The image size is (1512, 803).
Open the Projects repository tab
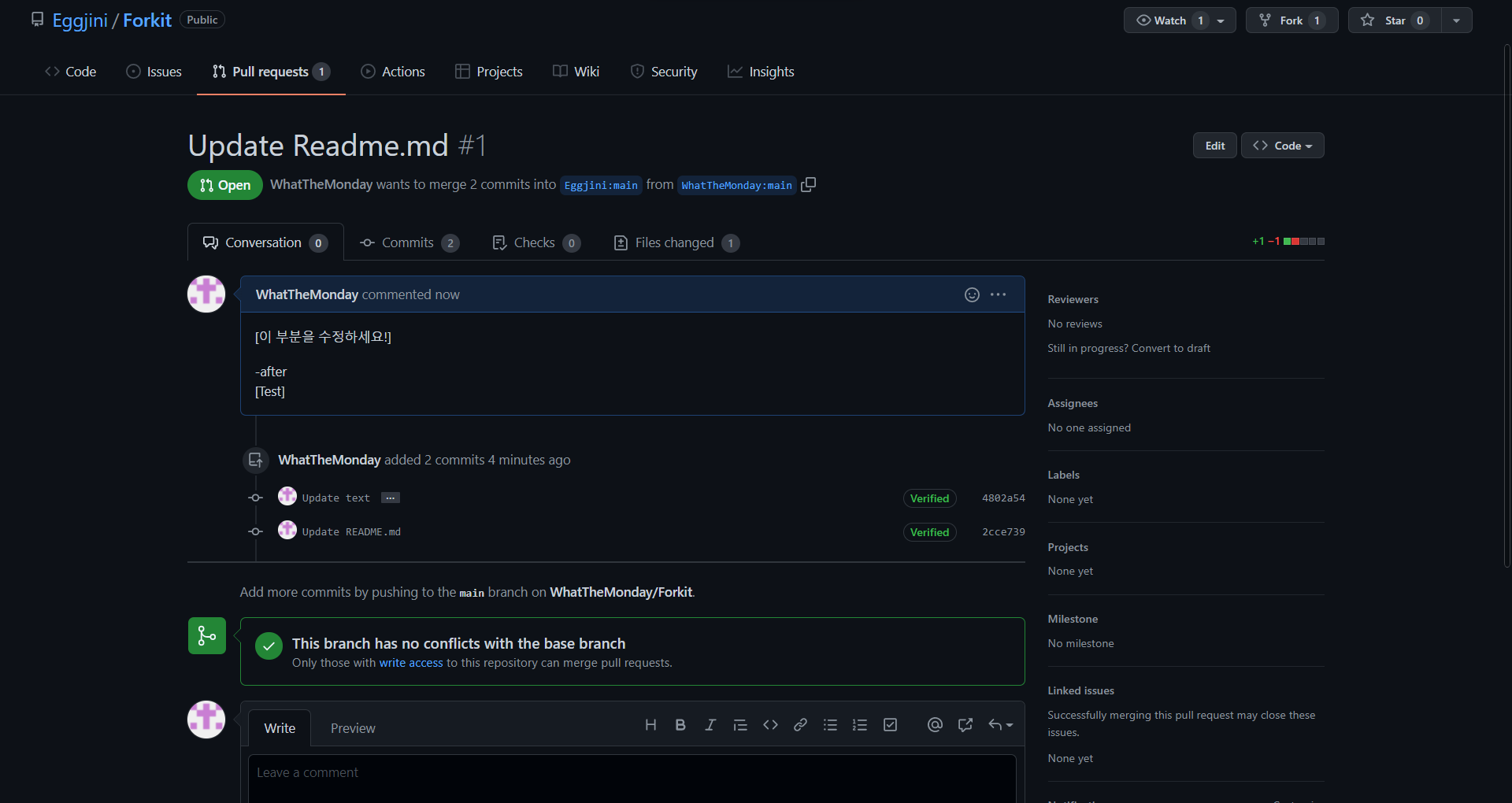(x=489, y=72)
